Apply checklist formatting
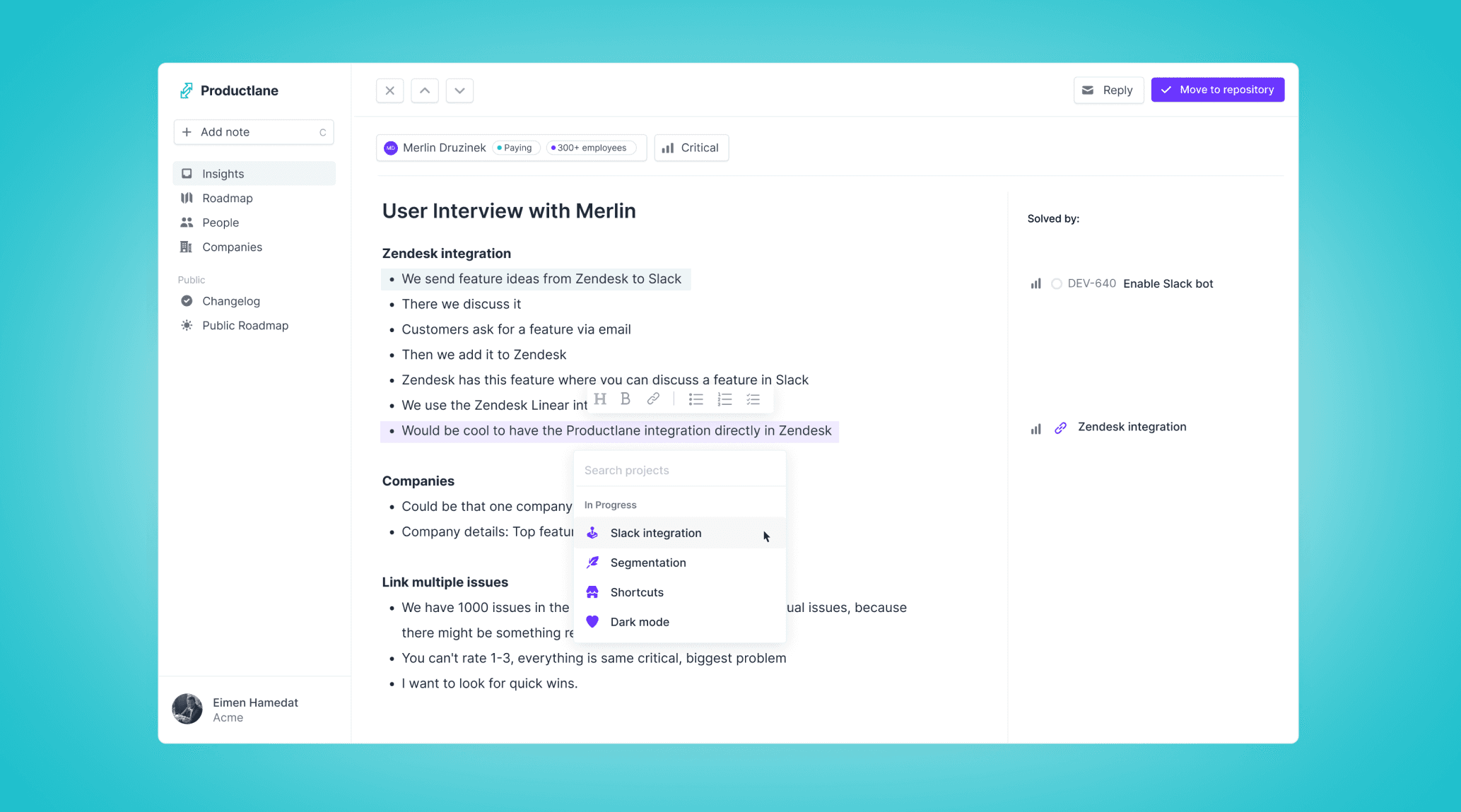The height and width of the screenshot is (812, 1461). tap(753, 399)
